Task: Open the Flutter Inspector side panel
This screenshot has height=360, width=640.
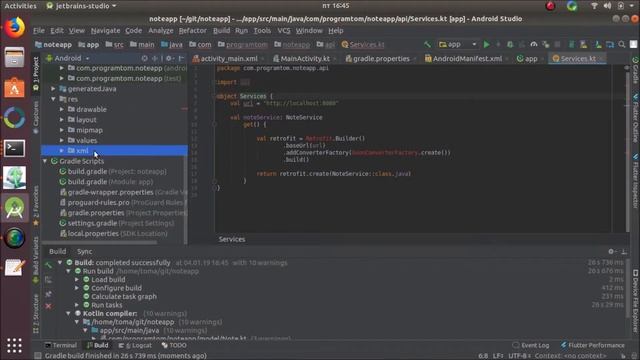Action: [x=636, y=182]
